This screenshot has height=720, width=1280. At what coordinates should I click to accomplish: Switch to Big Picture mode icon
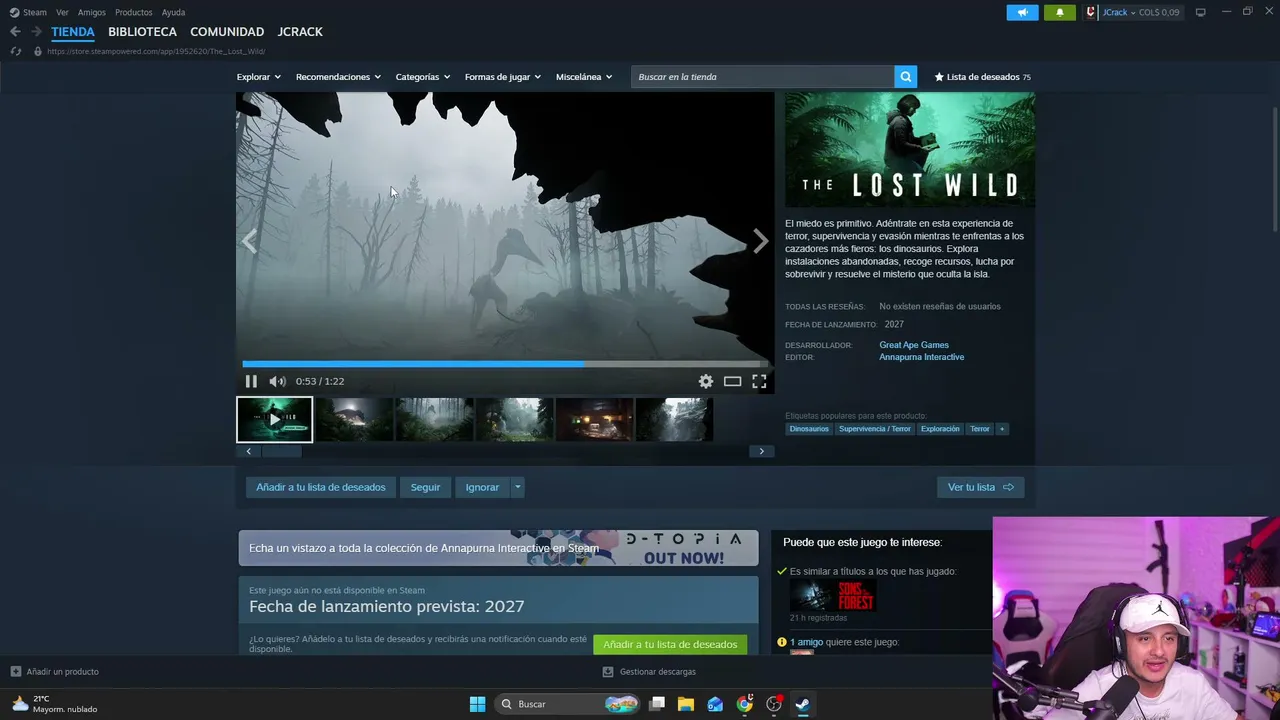(1201, 12)
